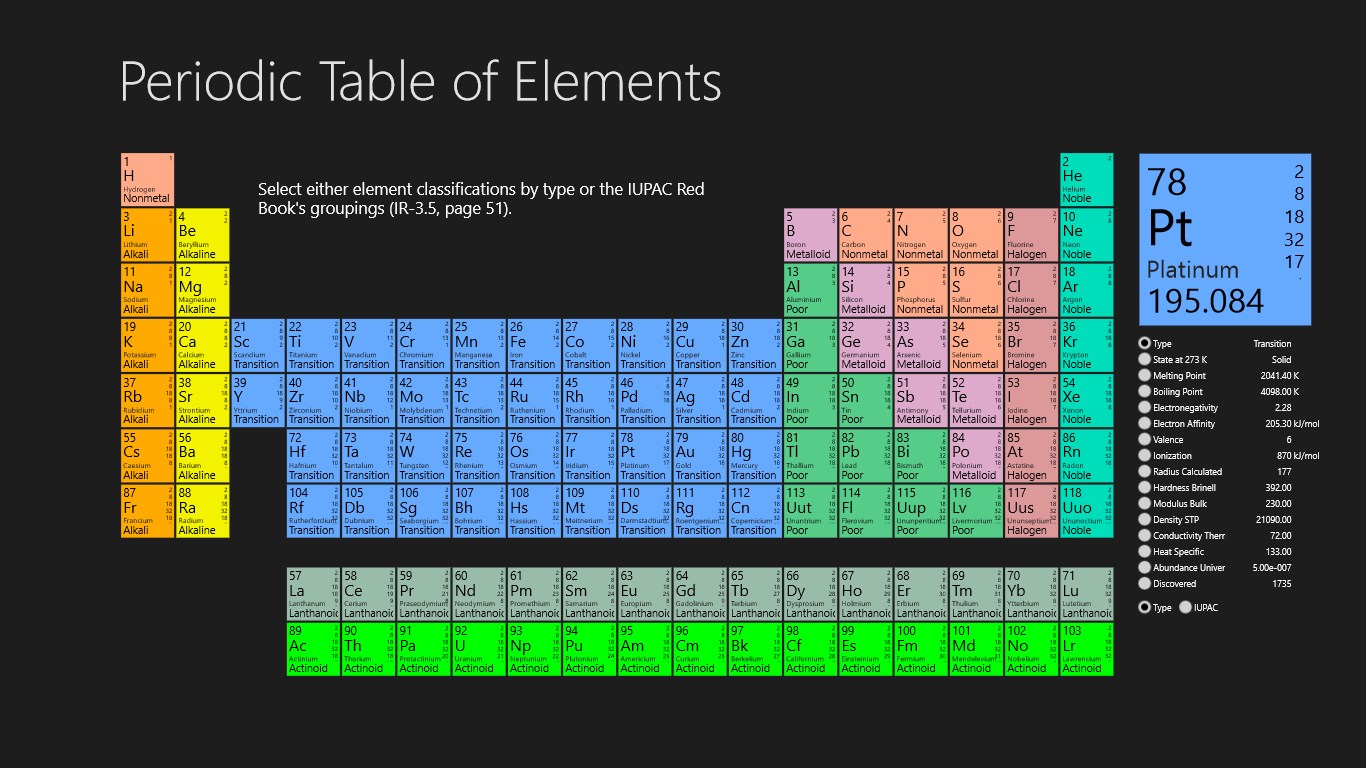Select the Ununoctium element tile
This screenshot has height=768, width=1366.
click(x=1086, y=511)
